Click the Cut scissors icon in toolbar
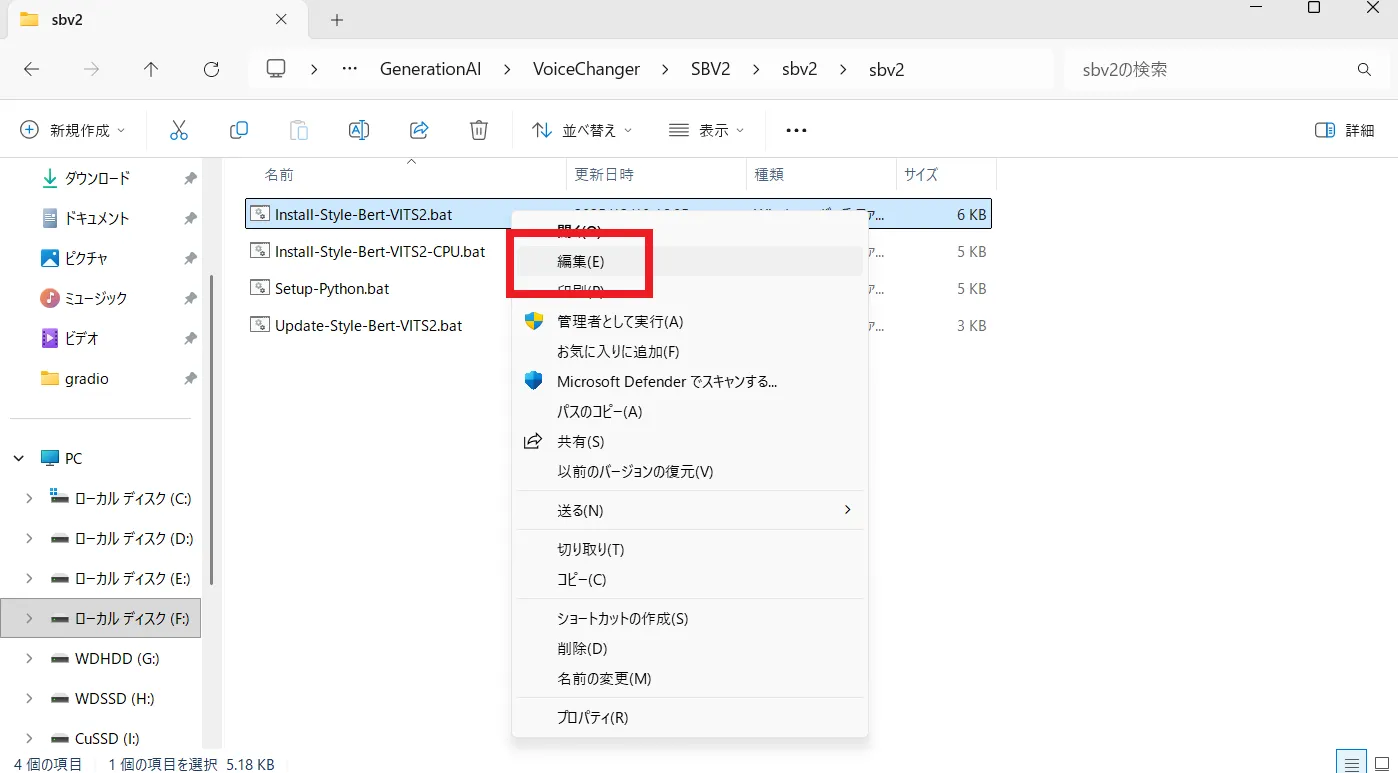Viewport: 1398px width, 773px height. [179, 130]
